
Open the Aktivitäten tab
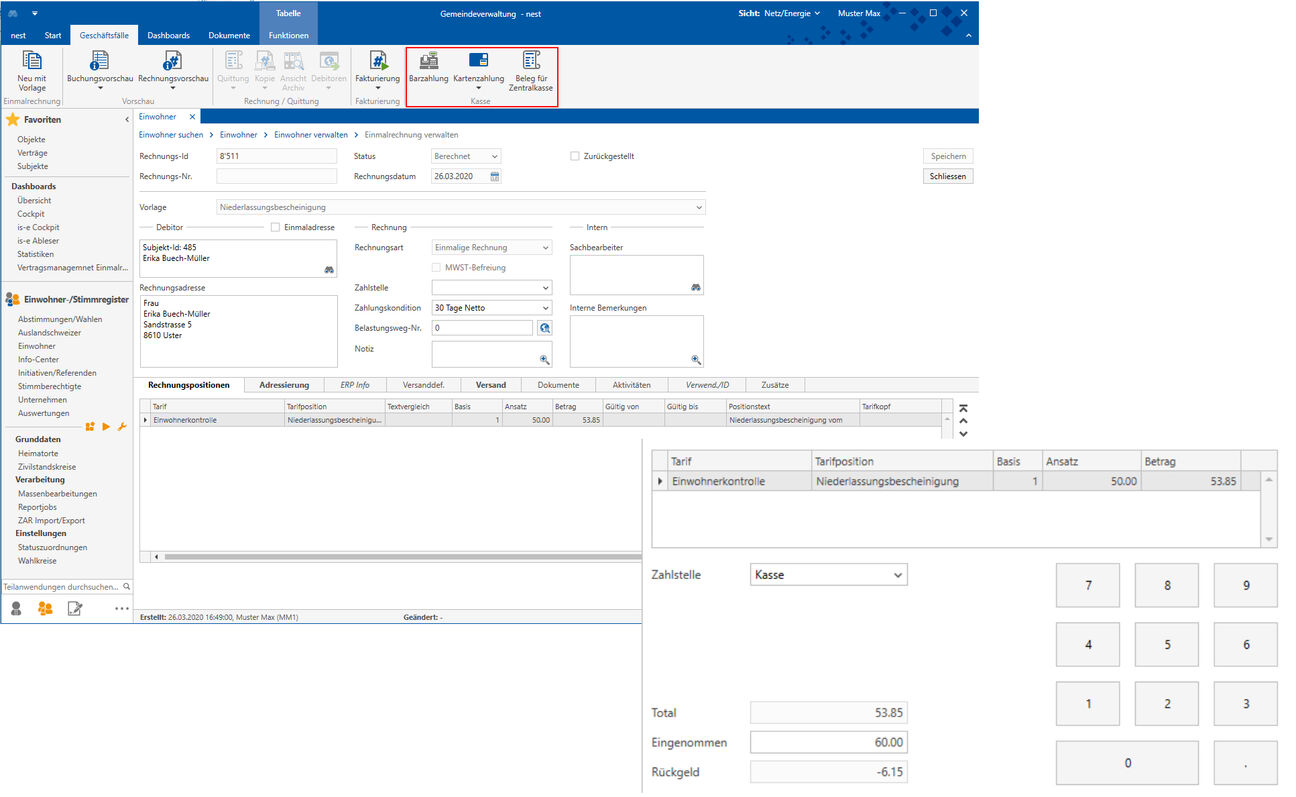click(x=632, y=385)
